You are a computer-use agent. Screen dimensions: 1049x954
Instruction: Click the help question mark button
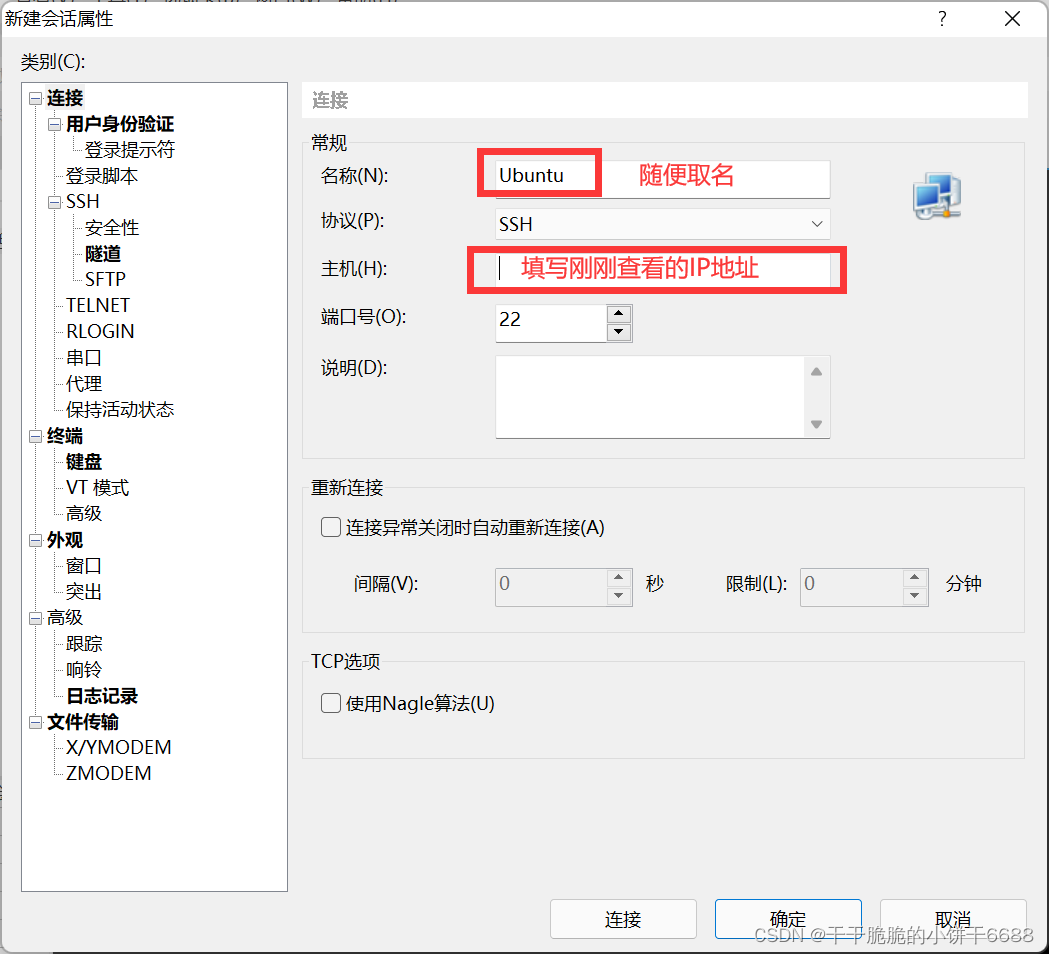(942, 19)
